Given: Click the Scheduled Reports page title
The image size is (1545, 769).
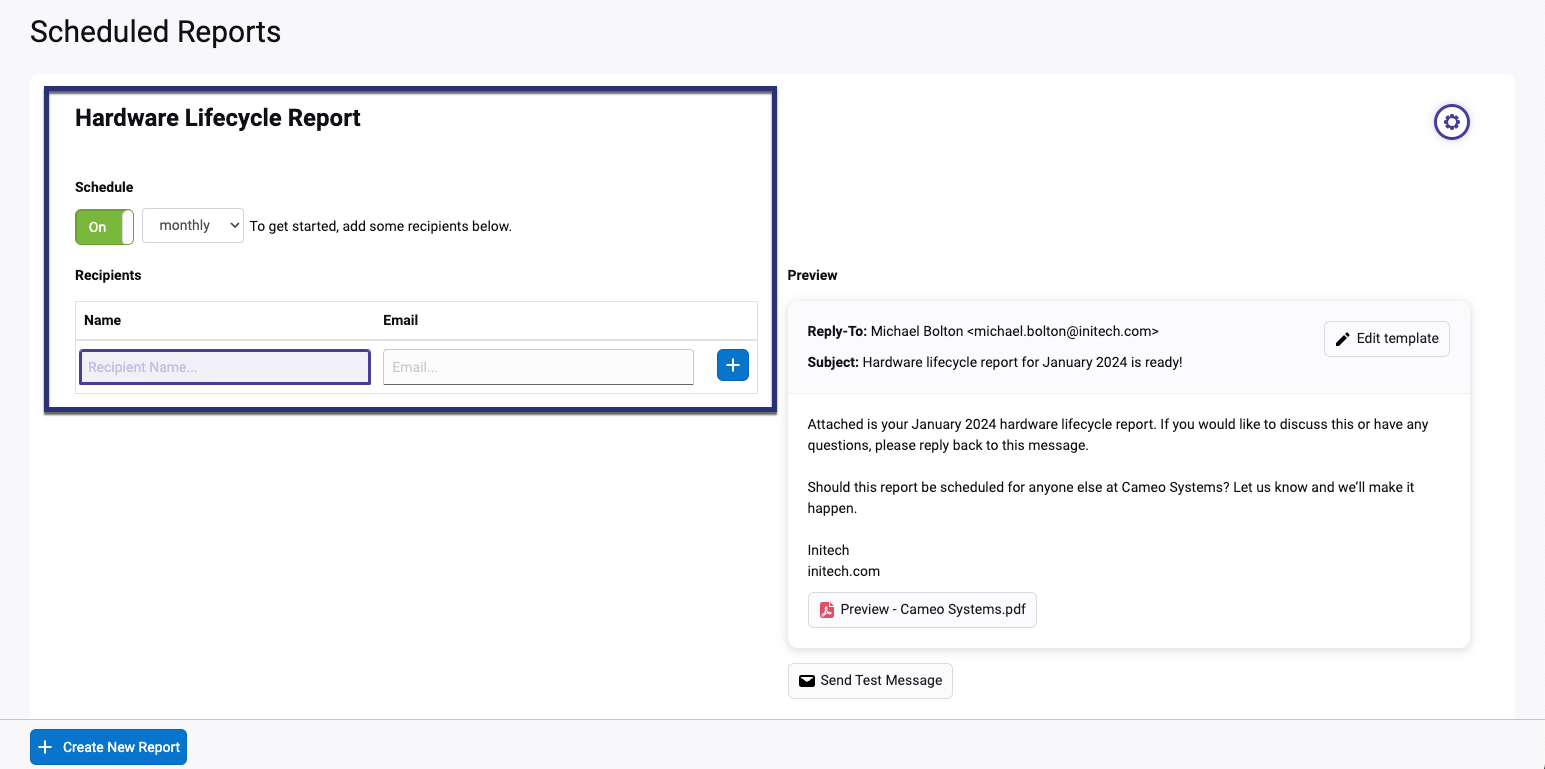Looking at the screenshot, I should click(155, 32).
